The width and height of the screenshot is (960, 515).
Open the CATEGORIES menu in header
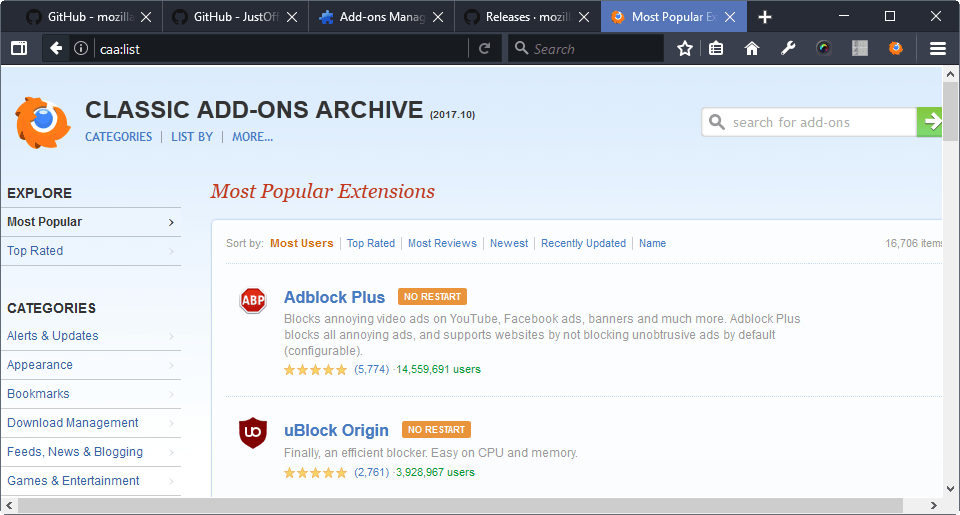(118, 137)
